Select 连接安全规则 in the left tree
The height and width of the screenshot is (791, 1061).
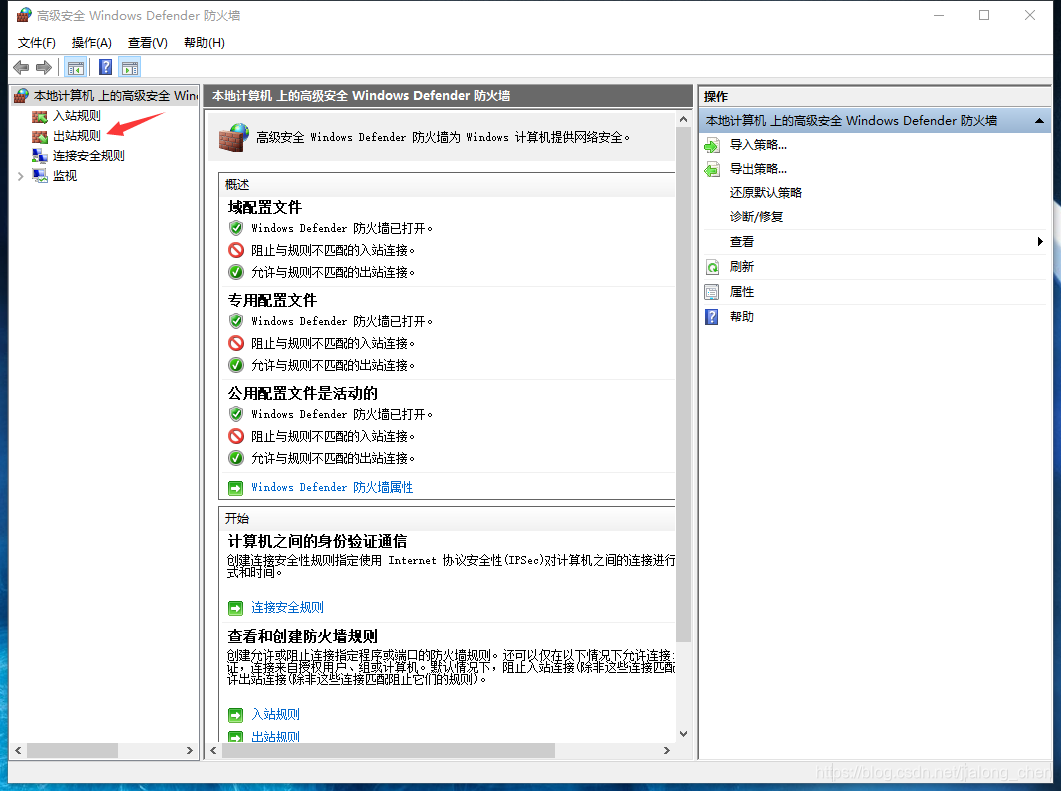(x=89, y=156)
